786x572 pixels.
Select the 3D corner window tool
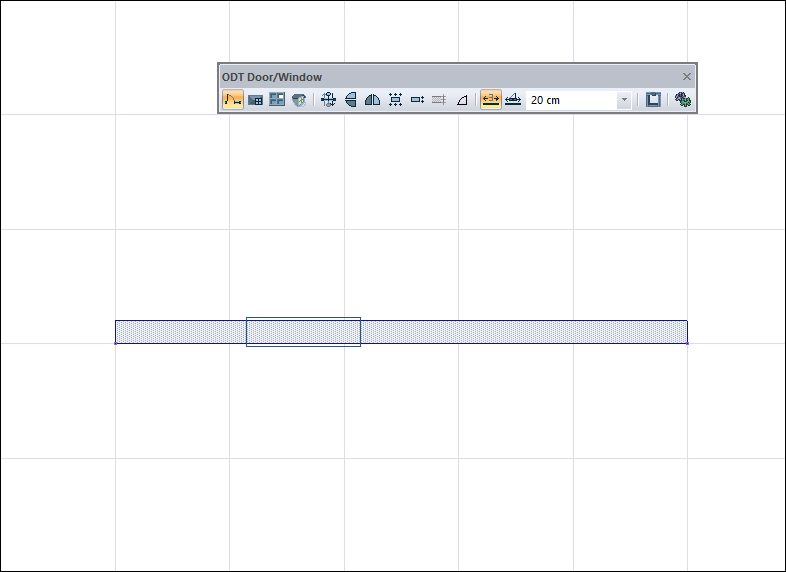(x=299, y=100)
